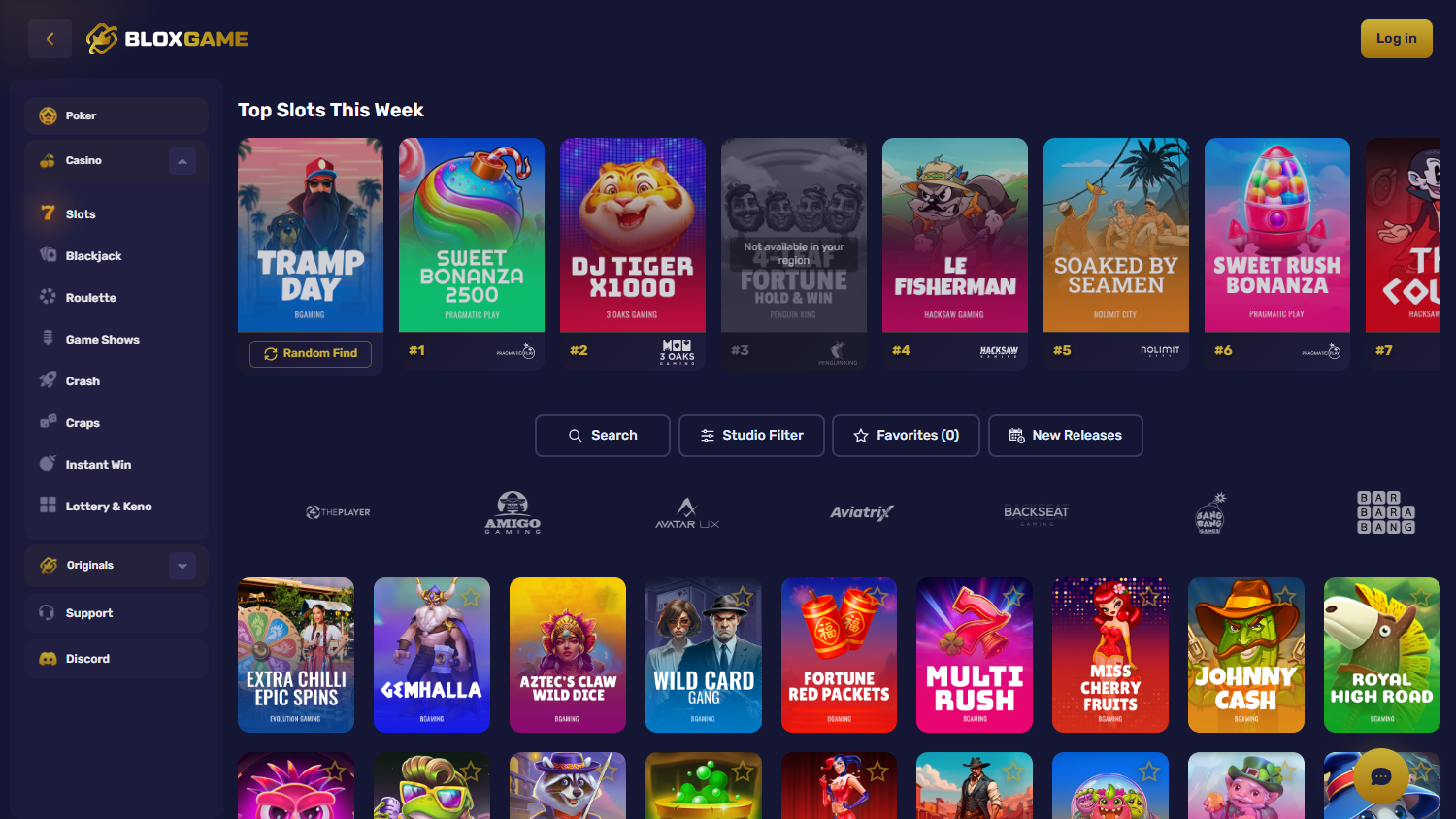
Task: Open Le Fisherman slot
Action: (x=955, y=235)
